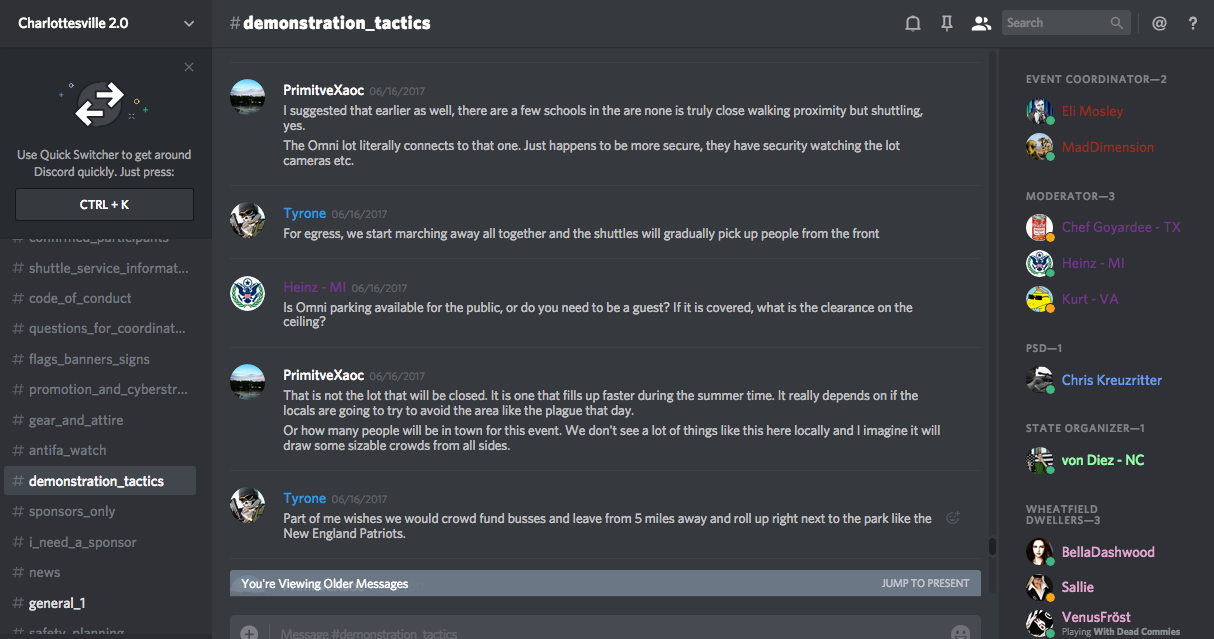Viewport: 1214px width, 639px height.
Task: Open notification settings bell icon
Action: (912, 23)
